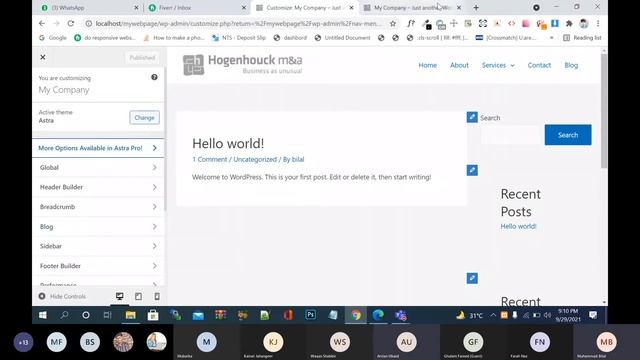The height and width of the screenshot is (360, 640).
Task: Open the customizer help question-mark icon
Action: (154, 77)
